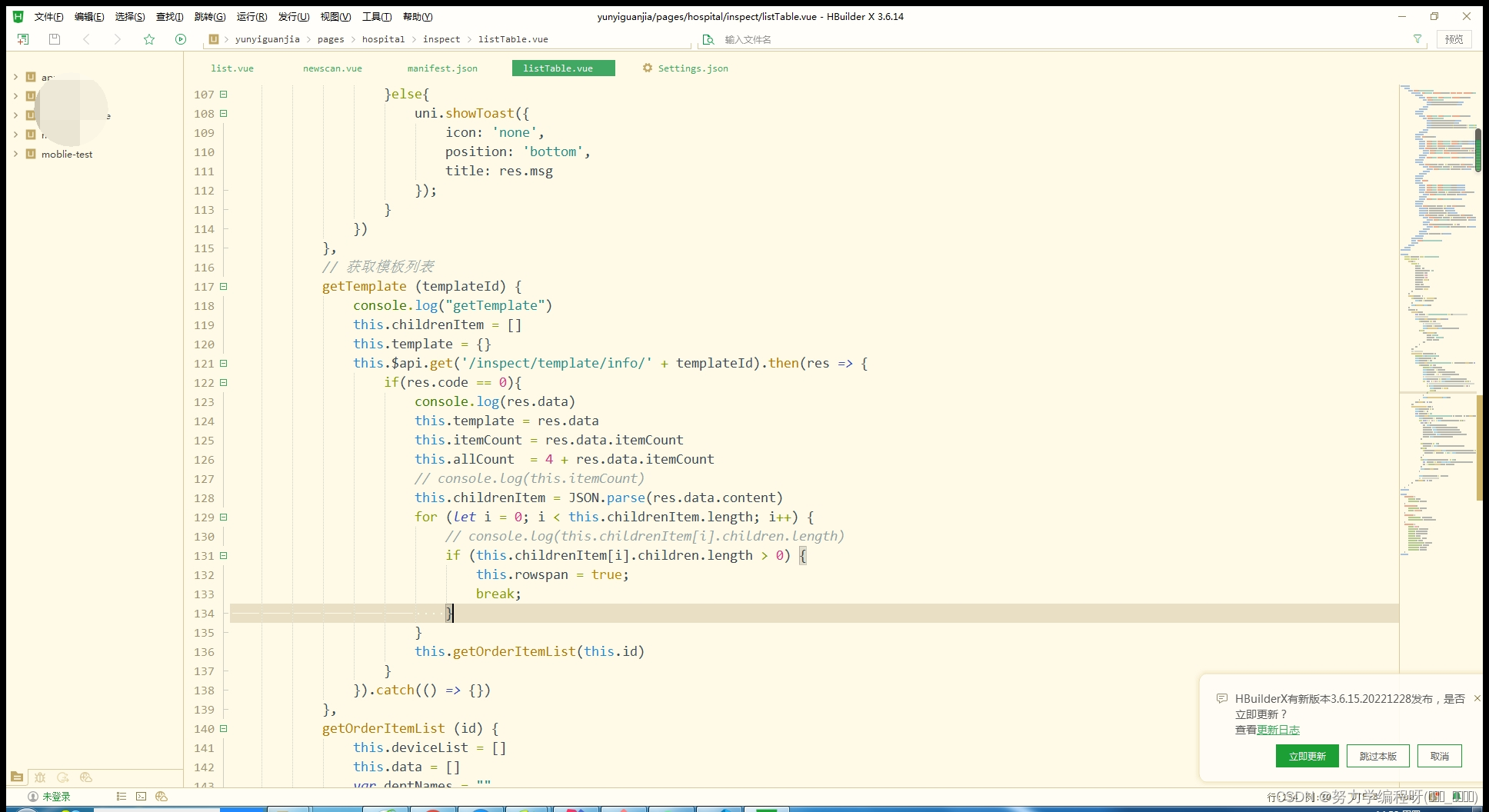Open the project manager folder icon

pos(17,777)
